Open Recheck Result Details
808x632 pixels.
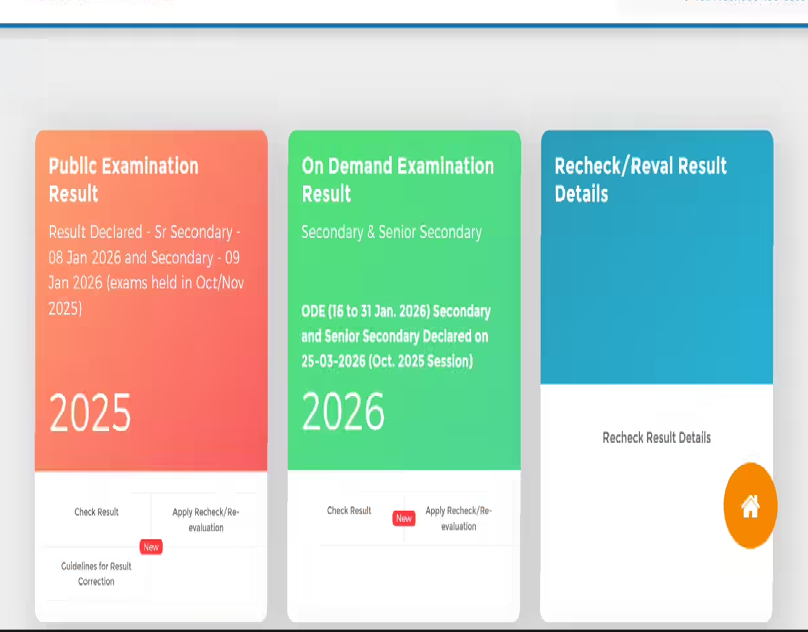[656, 437]
